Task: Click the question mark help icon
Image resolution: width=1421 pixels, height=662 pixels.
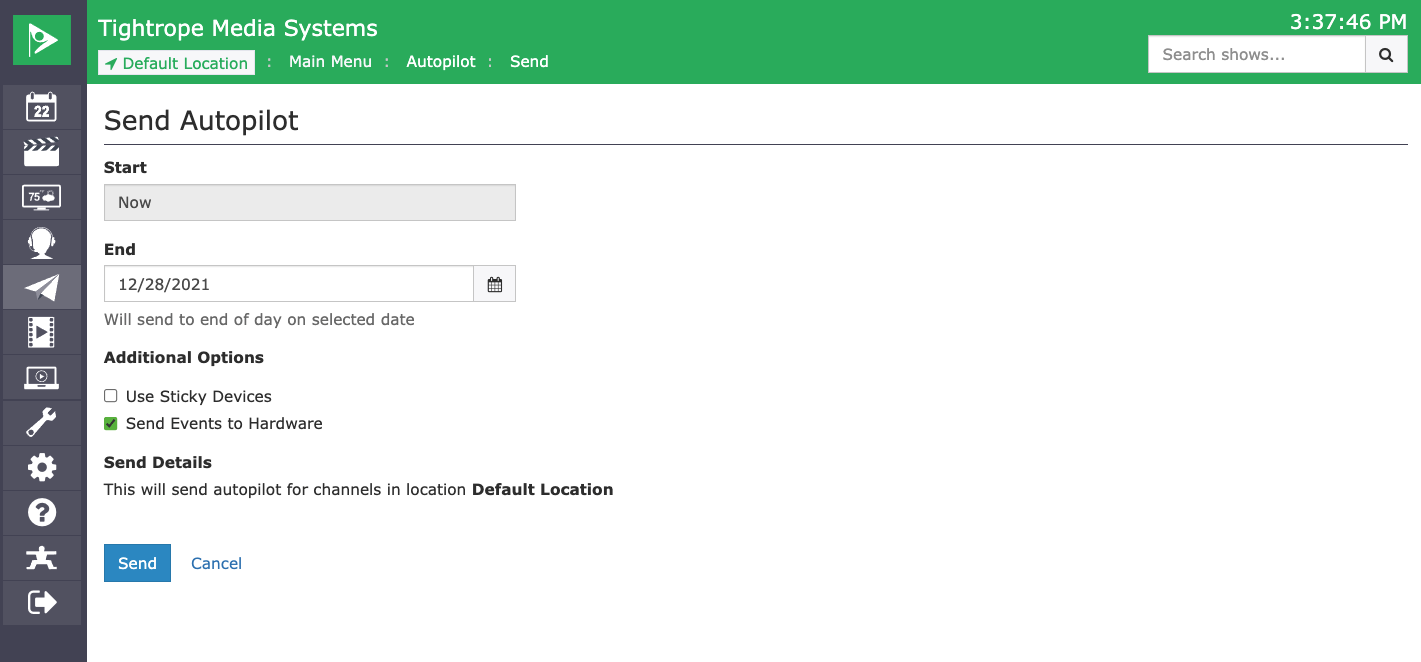Action: click(42, 512)
